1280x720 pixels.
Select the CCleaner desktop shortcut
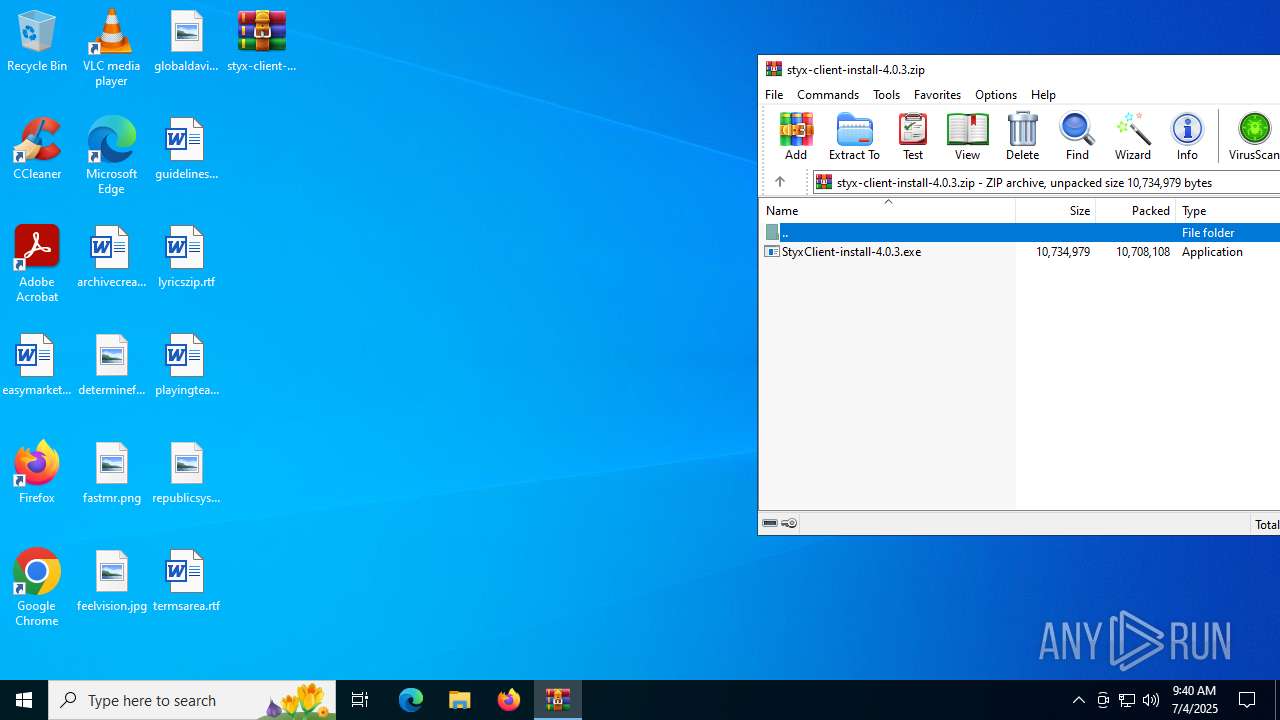coord(37,149)
